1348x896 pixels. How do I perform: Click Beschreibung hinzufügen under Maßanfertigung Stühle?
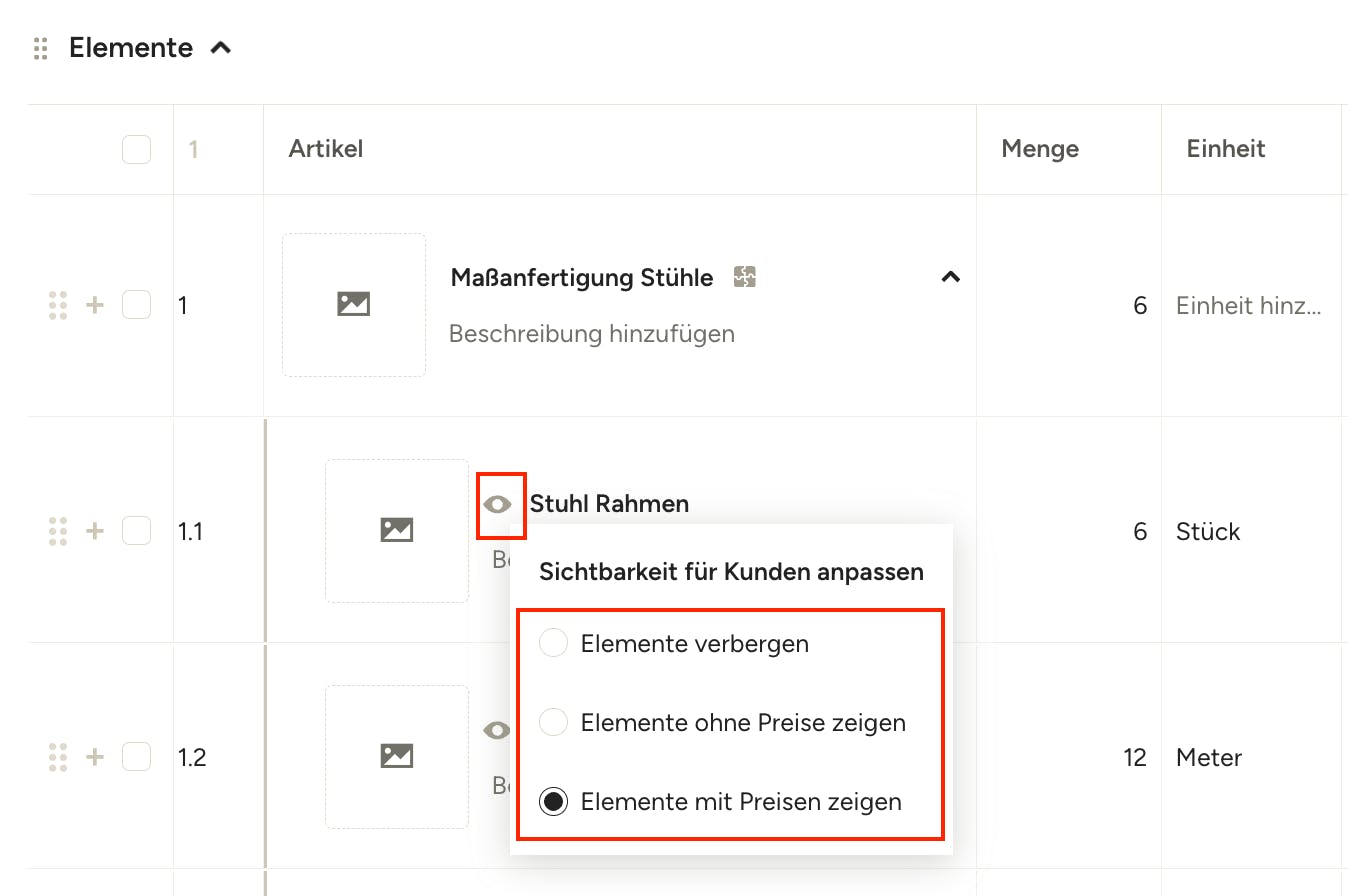coord(592,333)
